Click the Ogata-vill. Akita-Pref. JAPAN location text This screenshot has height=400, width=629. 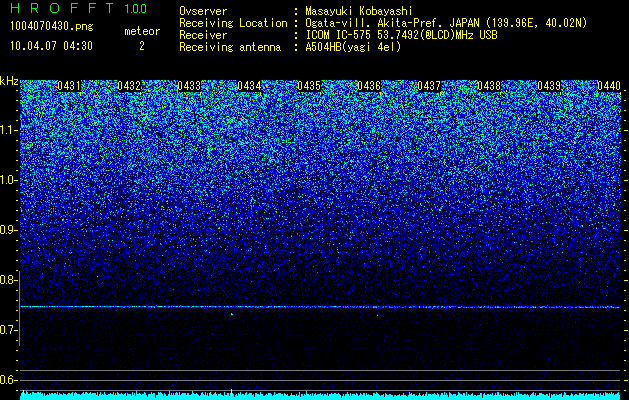(x=446, y=23)
